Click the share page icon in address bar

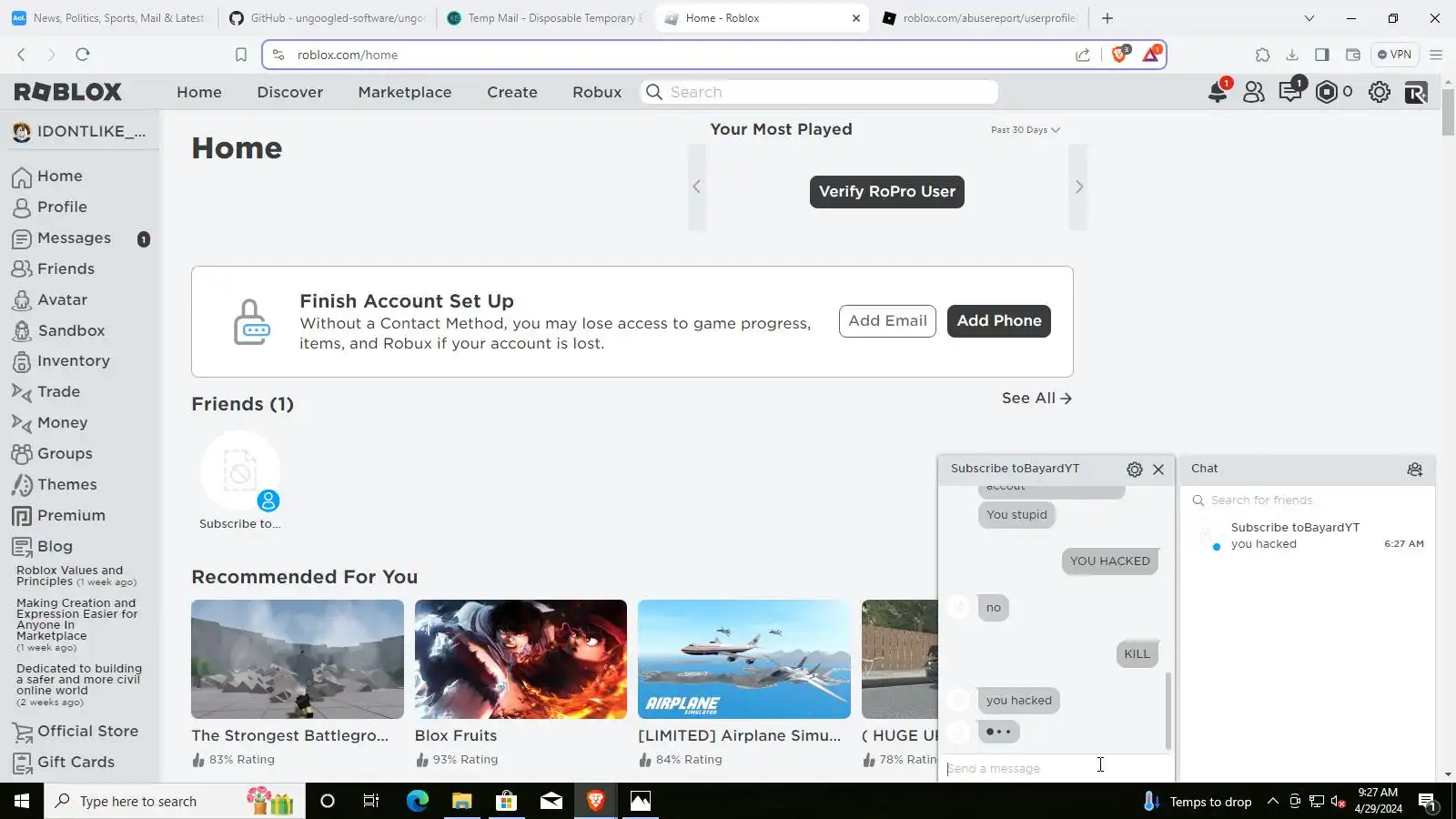[x=1083, y=55]
